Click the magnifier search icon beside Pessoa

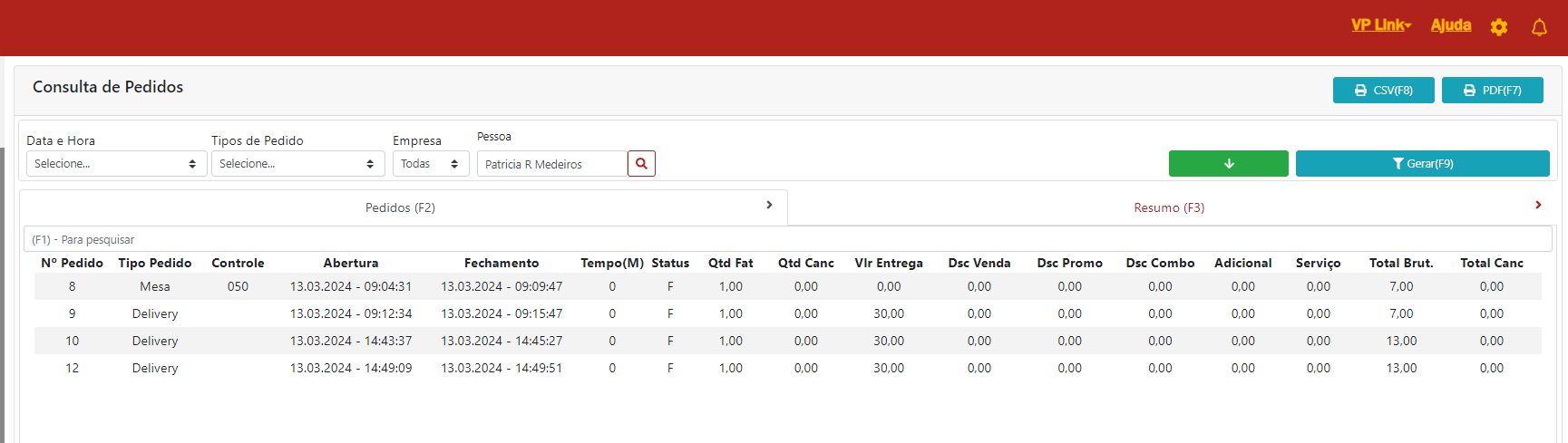click(641, 164)
